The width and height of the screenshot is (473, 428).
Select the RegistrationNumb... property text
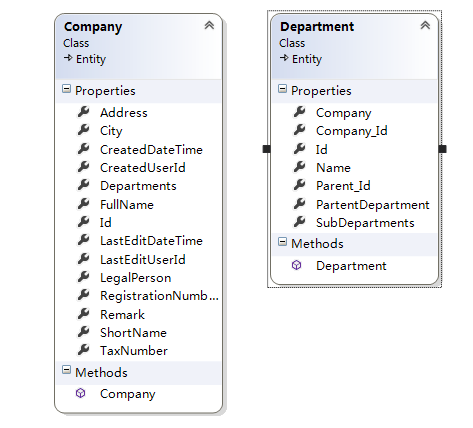point(159,296)
